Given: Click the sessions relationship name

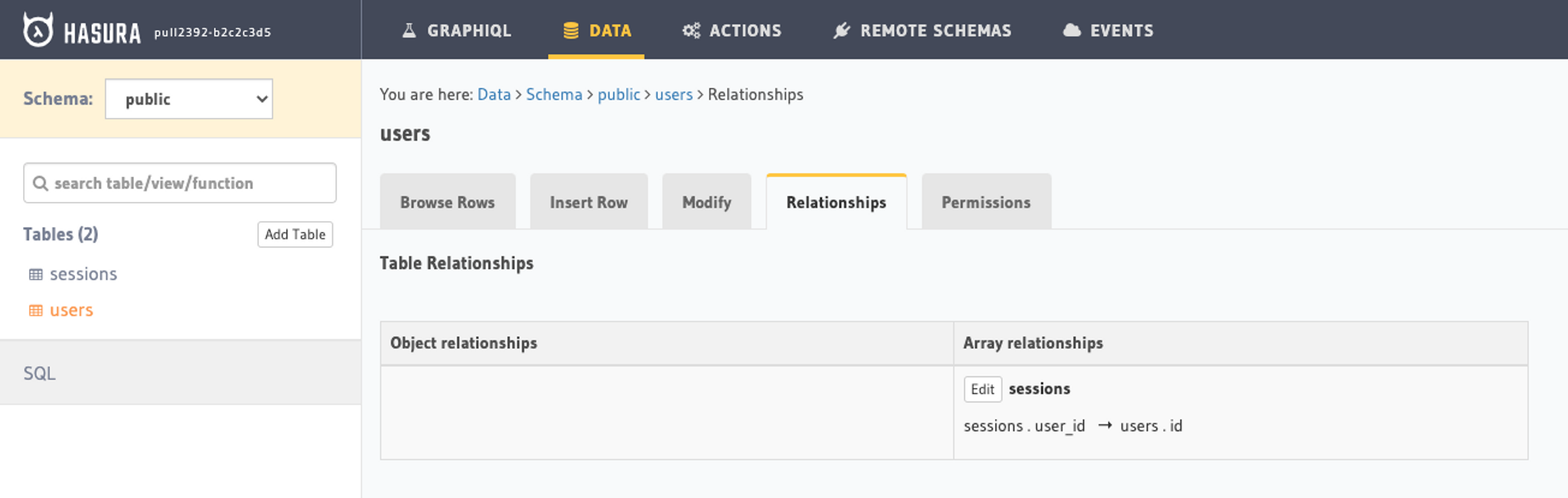Looking at the screenshot, I should [x=1040, y=389].
